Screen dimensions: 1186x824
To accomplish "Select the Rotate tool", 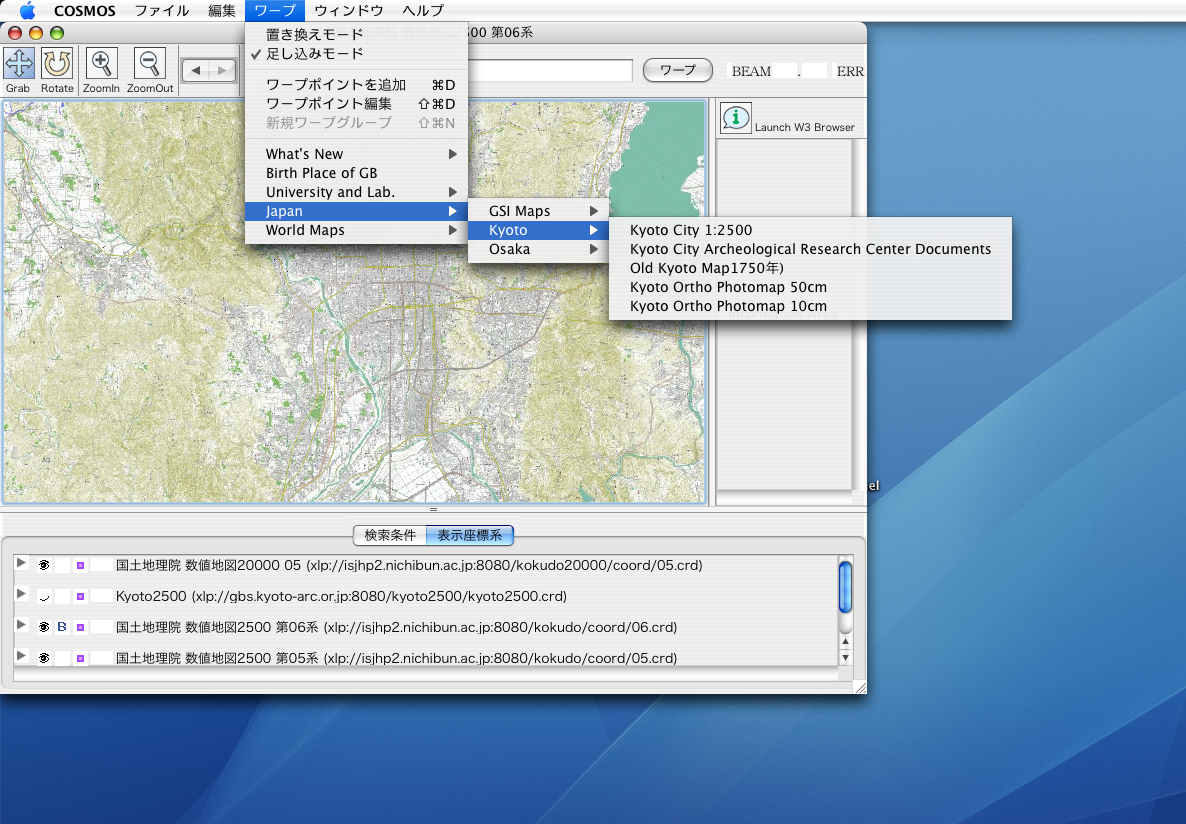I will [57, 65].
